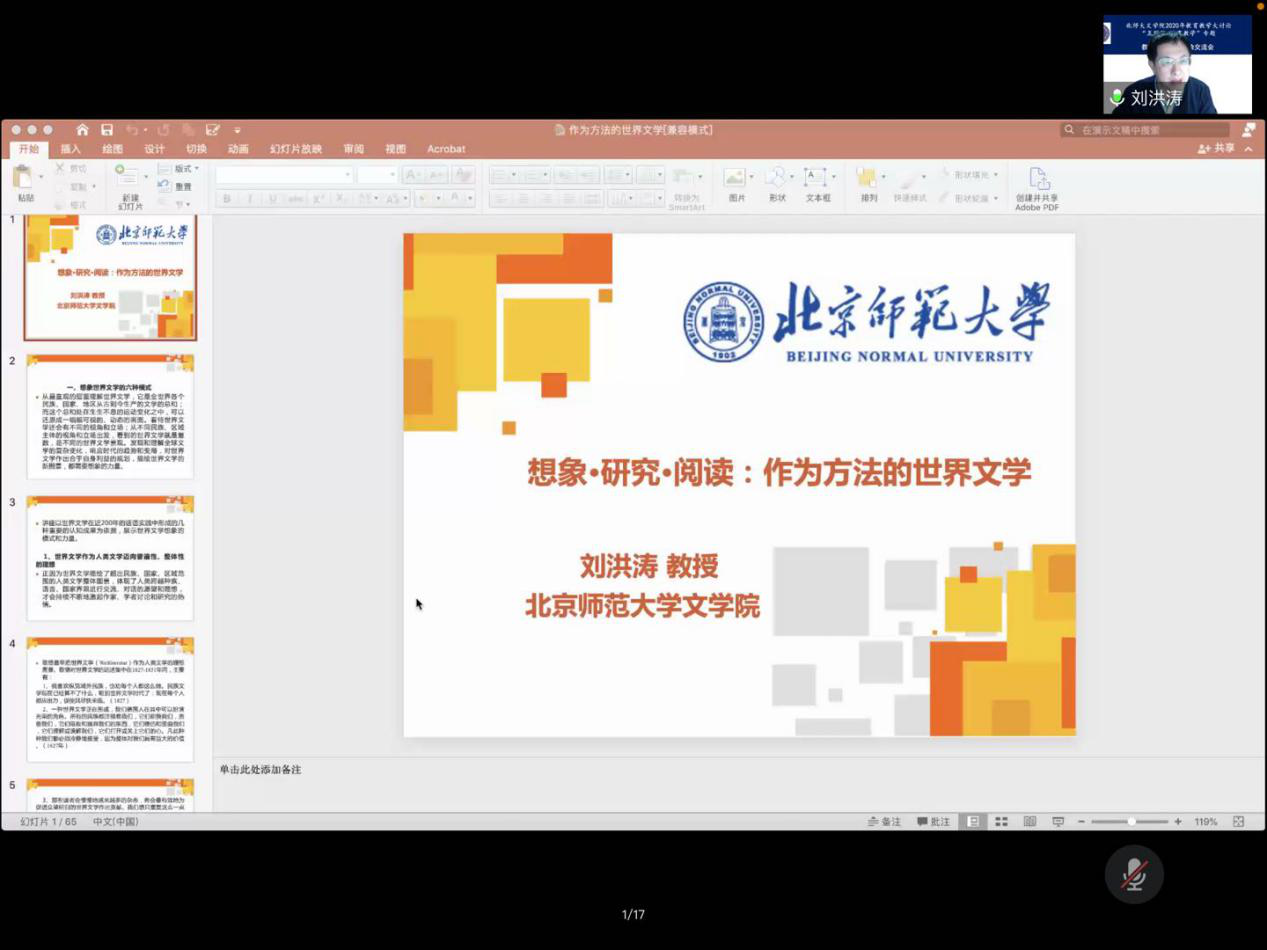Switch to the Slide Show (幻灯片放映) tab
Screen dimensions: 1267x950
(295, 149)
